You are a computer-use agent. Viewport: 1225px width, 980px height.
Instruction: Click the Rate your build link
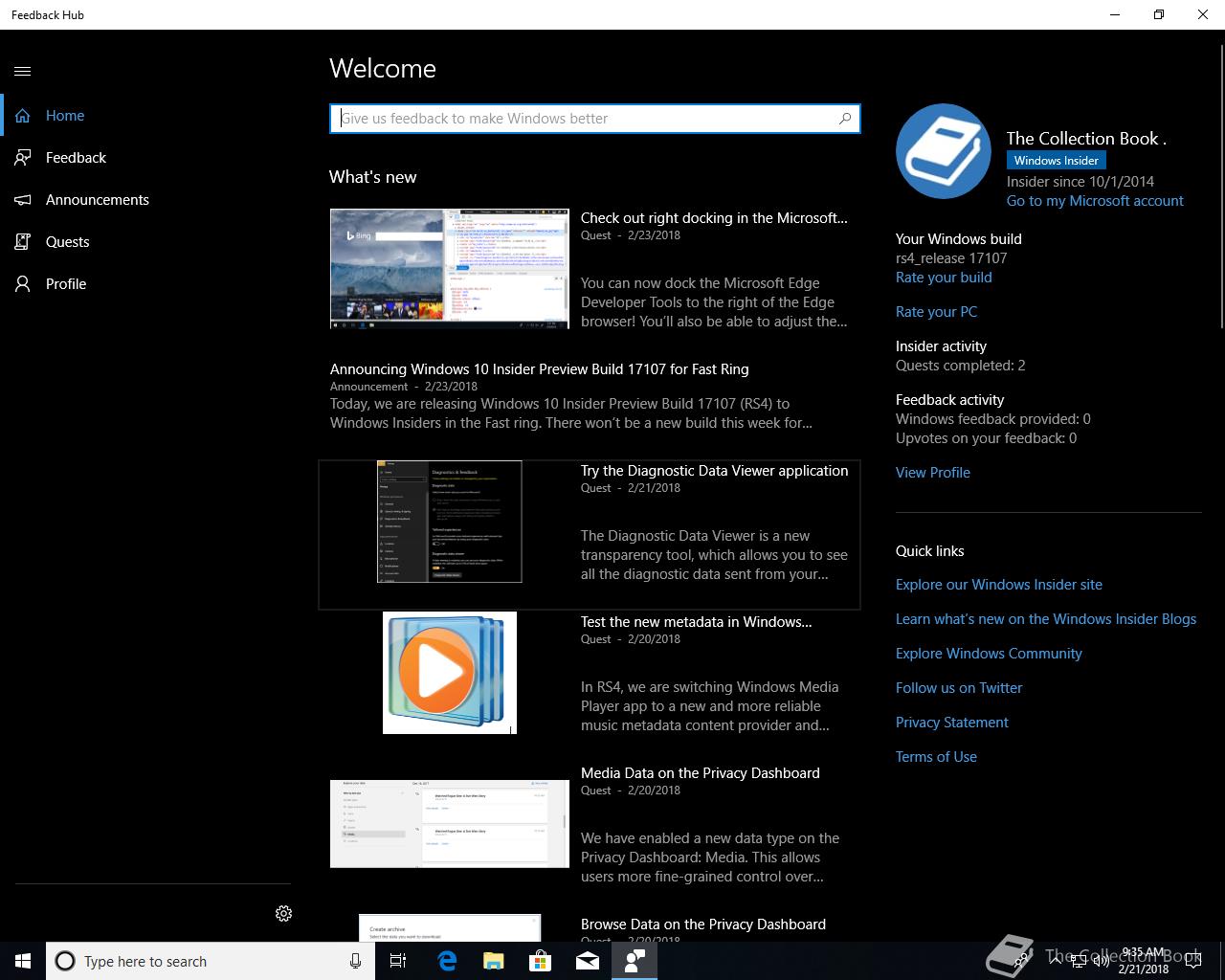click(944, 278)
